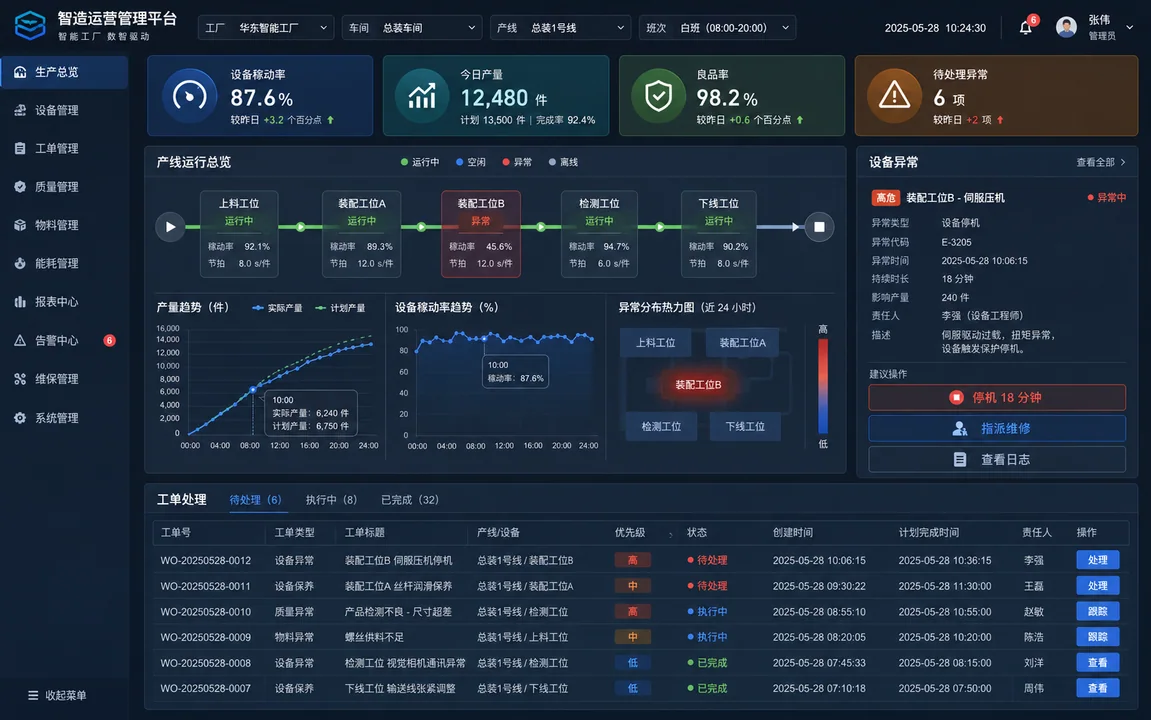The image size is (1151, 720).
Task: Click the 高危 tag in anomaly panel
Action: 885,197
